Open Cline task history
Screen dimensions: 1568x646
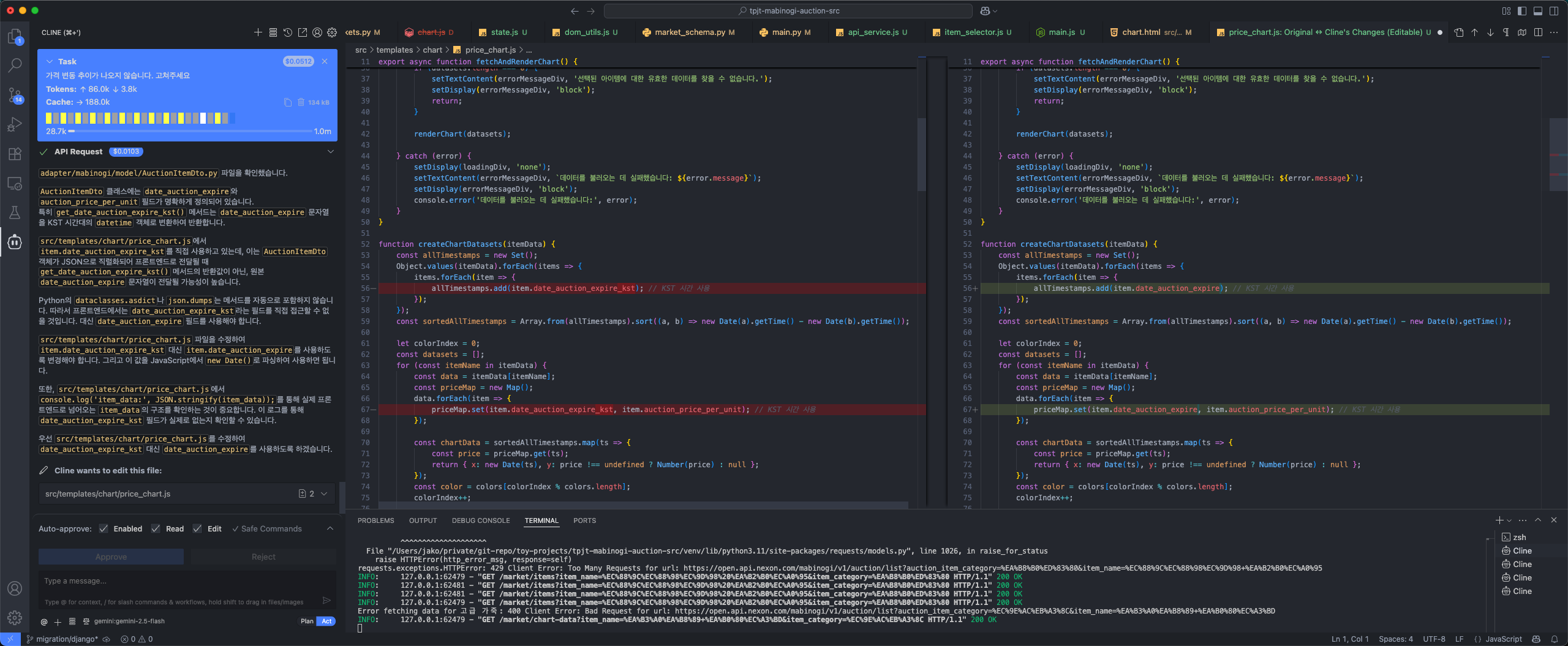288,32
